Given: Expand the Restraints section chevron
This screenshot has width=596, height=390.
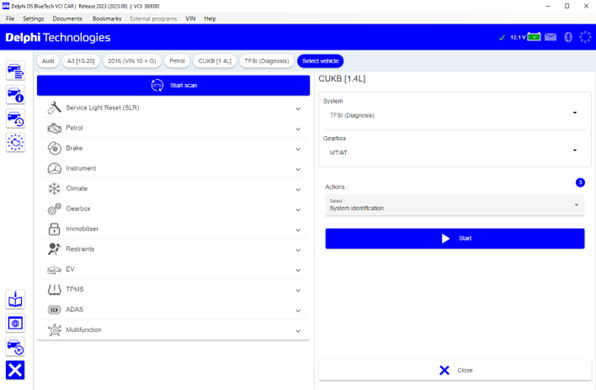Looking at the screenshot, I should click(298, 250).
